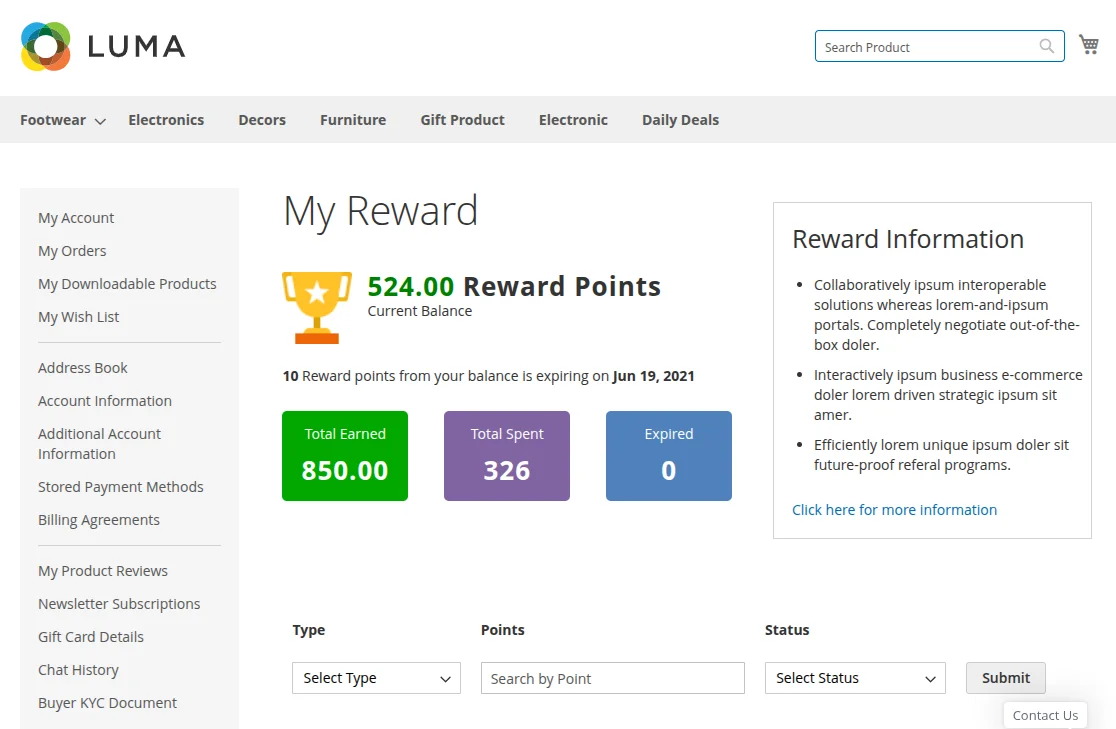Open the Select Status dropdown
Screen dimensions: 1116x729
coord(854,678)
